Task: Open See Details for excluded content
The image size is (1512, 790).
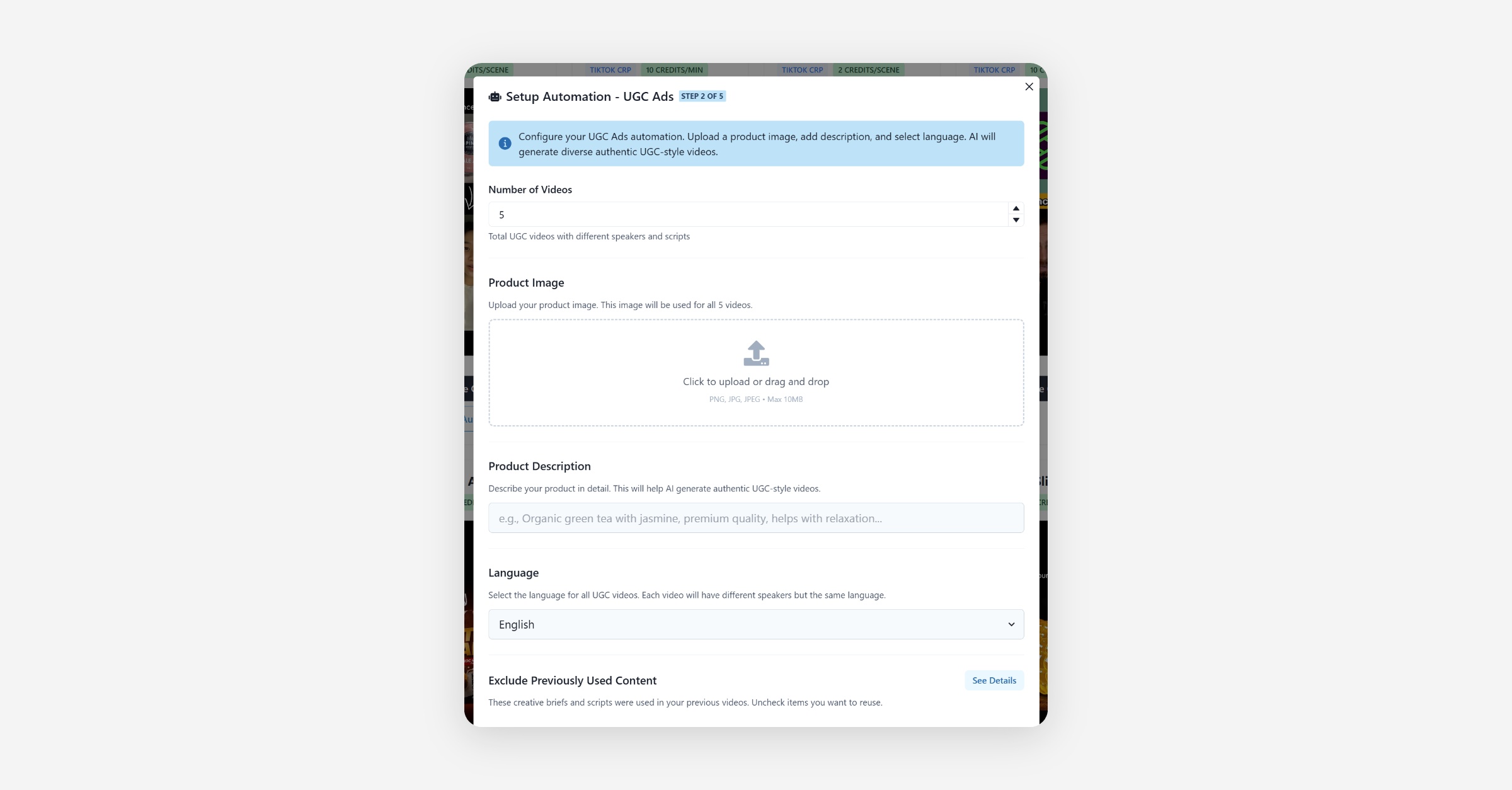Action: coord(994,680)
